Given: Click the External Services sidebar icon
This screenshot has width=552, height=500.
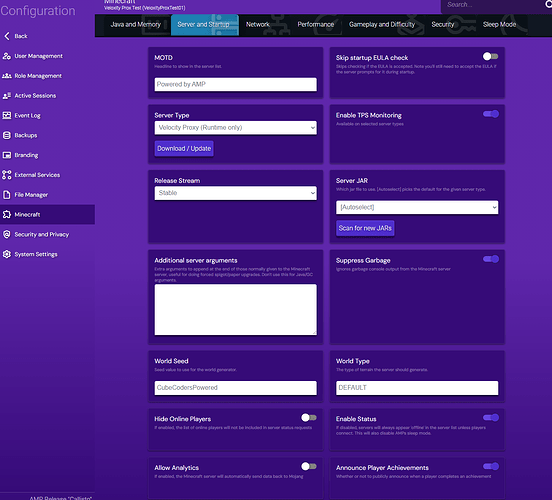Looking at the screenshot, I should click(x=7, y=175).
